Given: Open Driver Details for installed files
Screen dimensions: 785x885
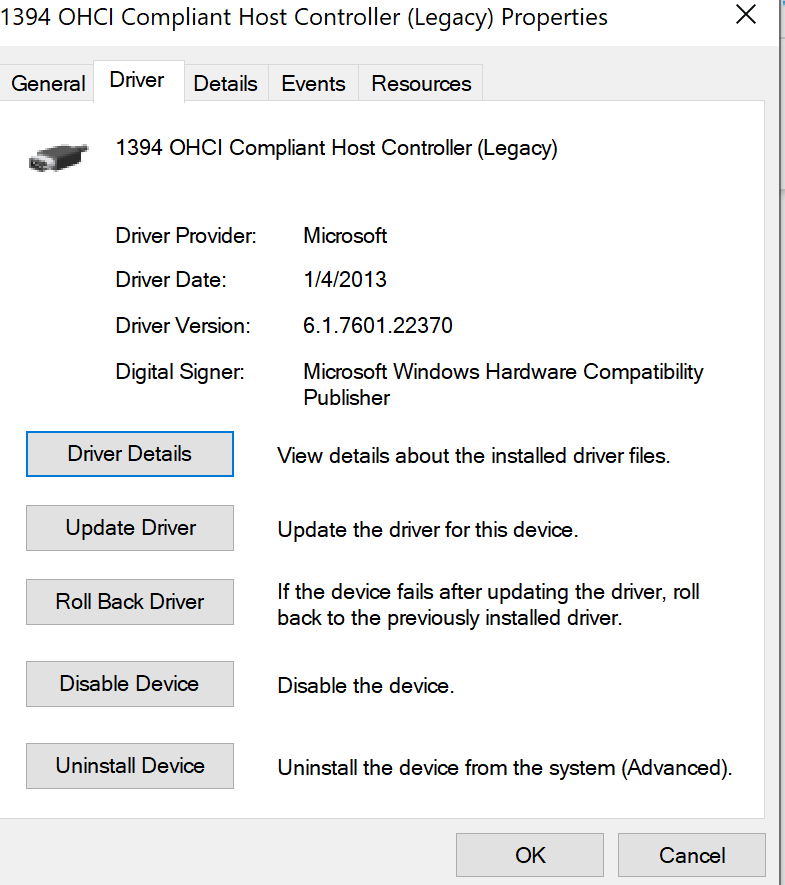Looking at the screenshot, I should (x=130, y=454).
